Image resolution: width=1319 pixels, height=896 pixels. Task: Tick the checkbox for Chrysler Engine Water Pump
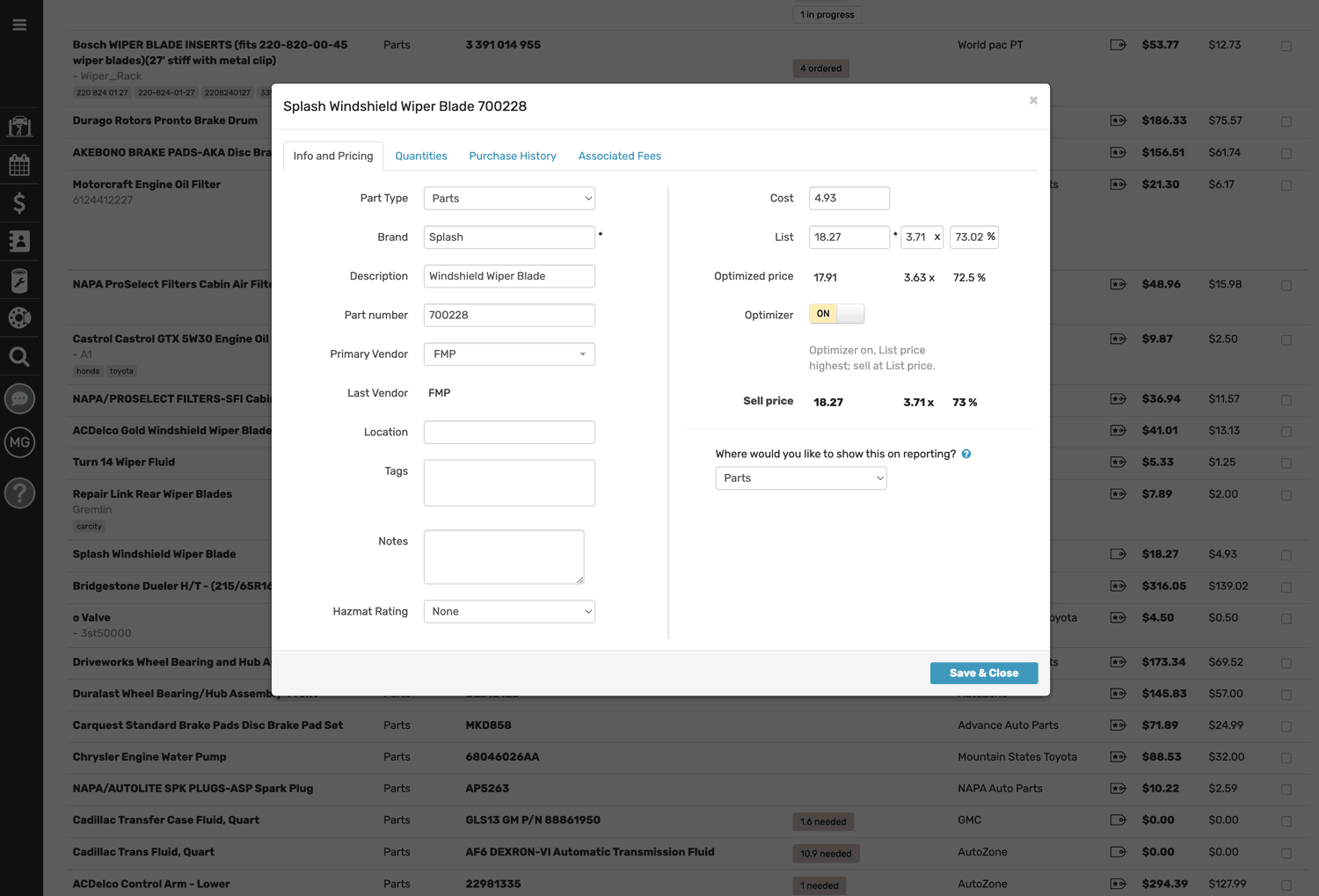(1286, 758)
